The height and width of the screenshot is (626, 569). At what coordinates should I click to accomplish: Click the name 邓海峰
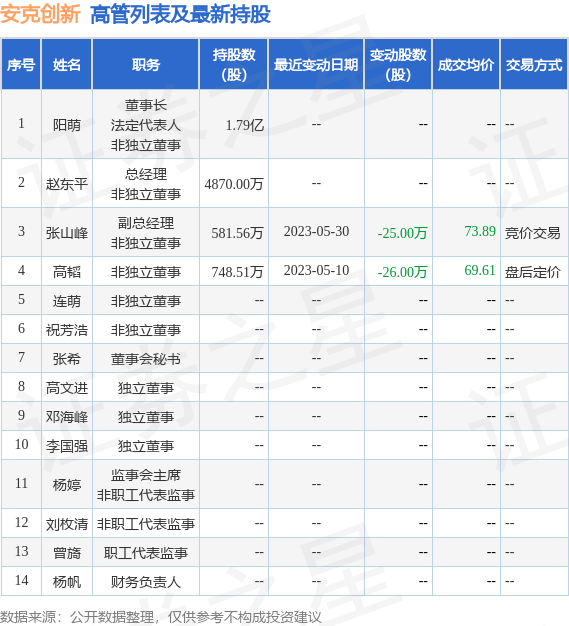click(67, 416)
